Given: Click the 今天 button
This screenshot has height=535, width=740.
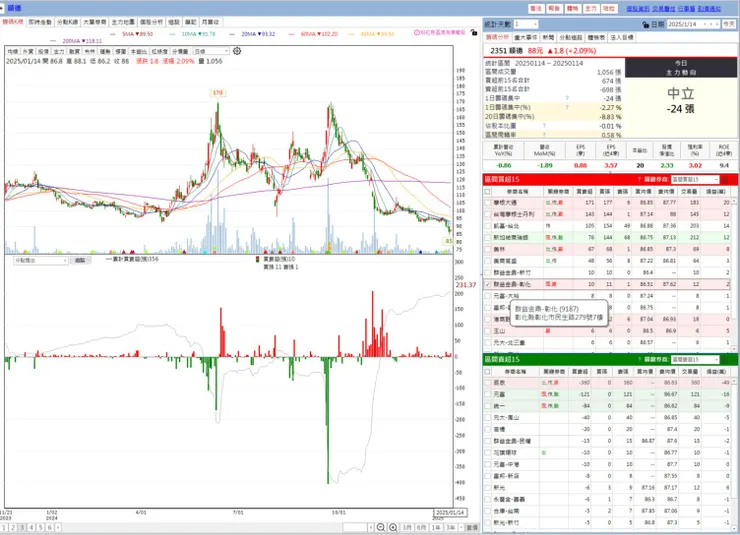Looking at the screenshot, I should (729, 24).
